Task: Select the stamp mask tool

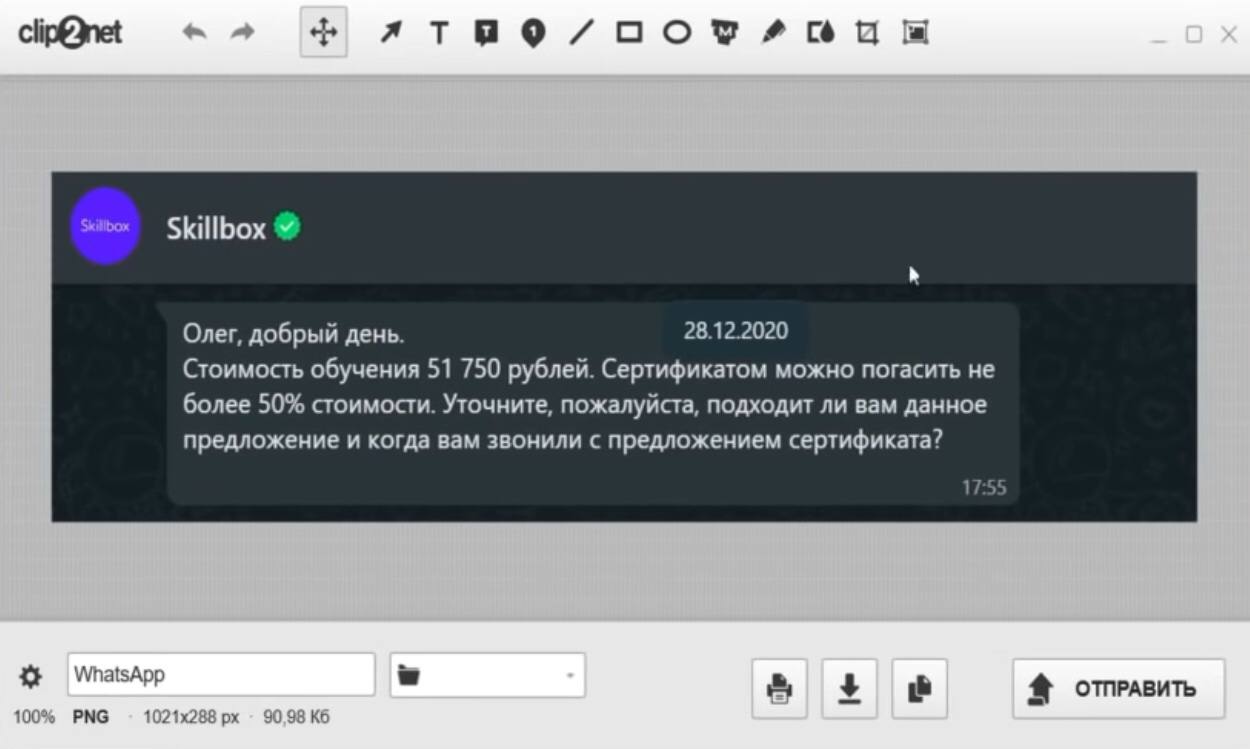Action: (725, 33)
